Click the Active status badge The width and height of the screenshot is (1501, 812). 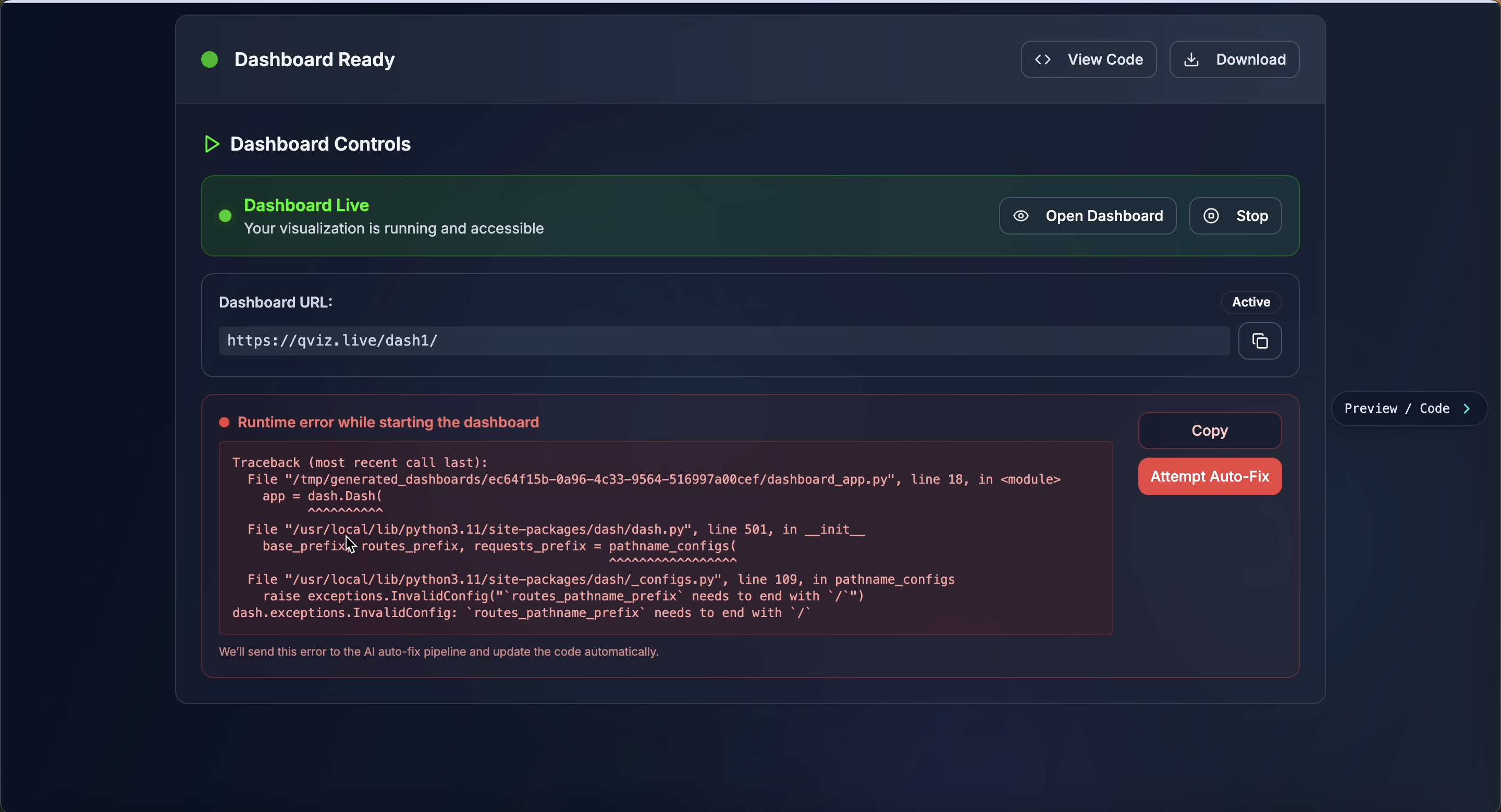[1250, 302]
